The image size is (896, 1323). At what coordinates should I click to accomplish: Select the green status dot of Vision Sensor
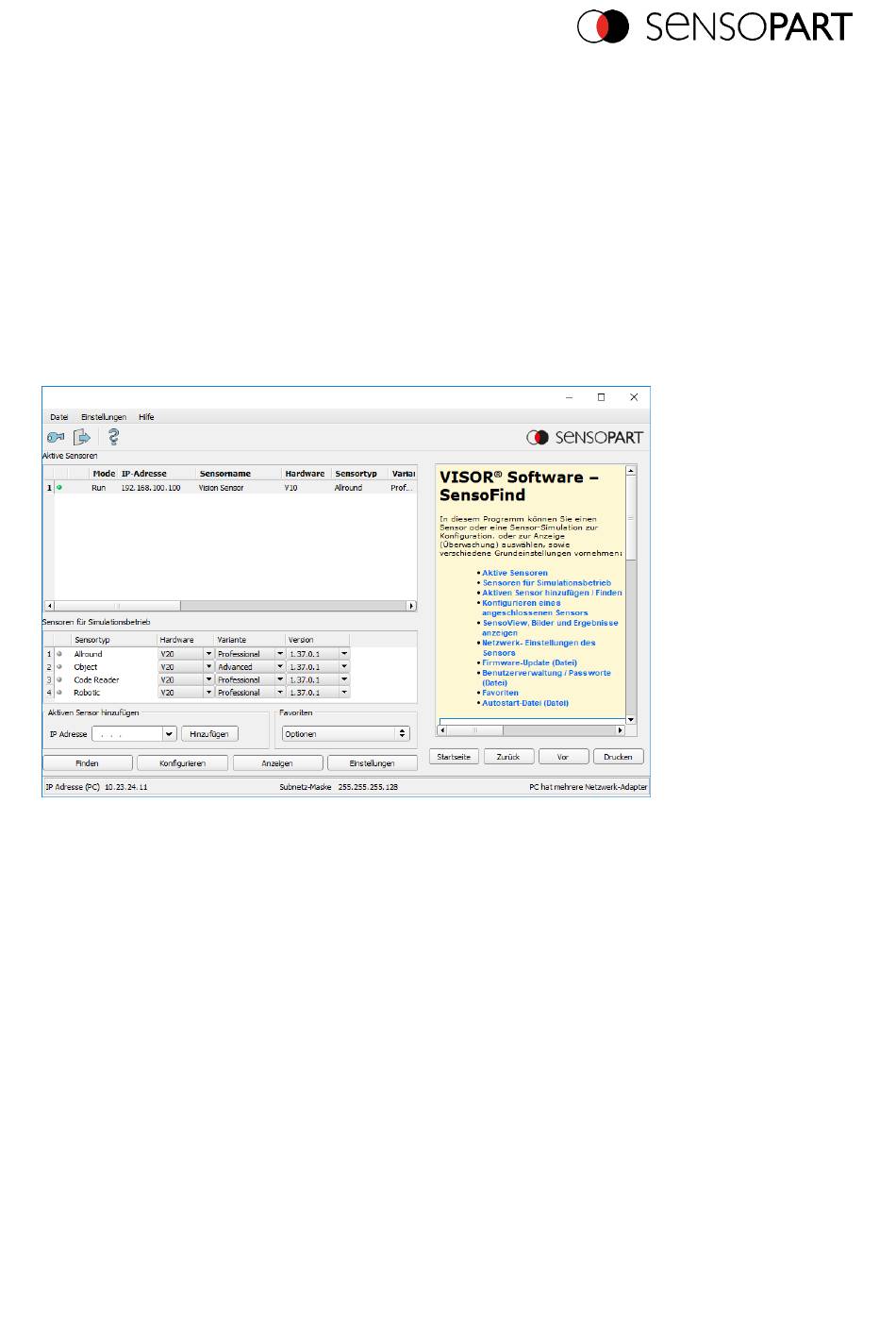(59, 488)
